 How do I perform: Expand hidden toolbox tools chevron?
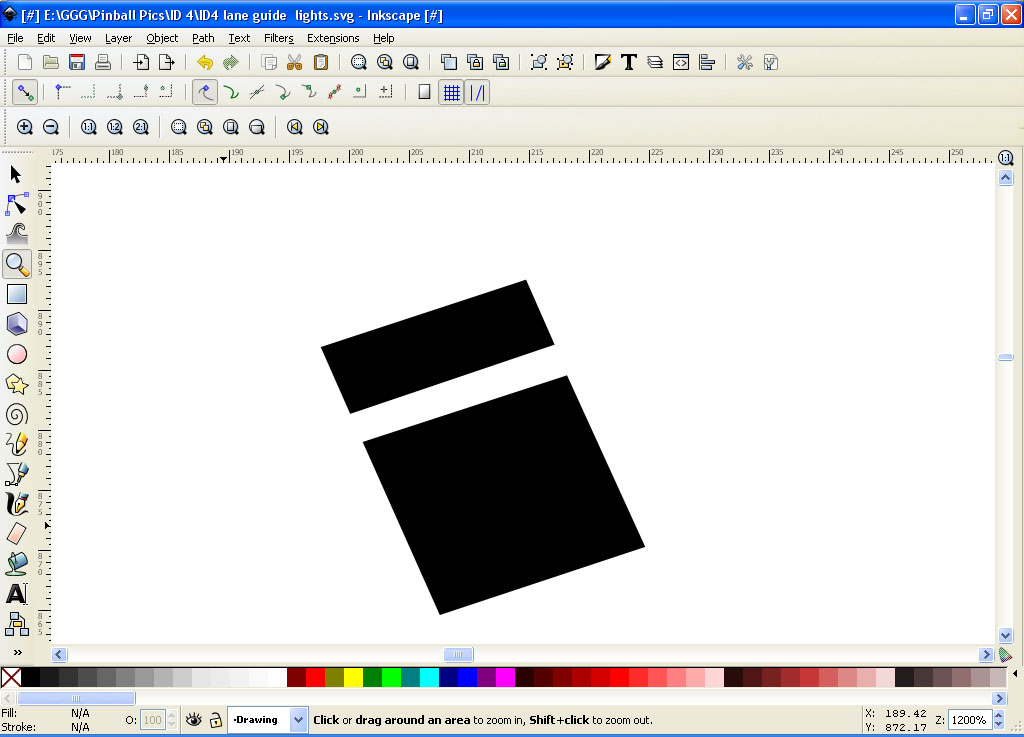[x=17, y=652]
